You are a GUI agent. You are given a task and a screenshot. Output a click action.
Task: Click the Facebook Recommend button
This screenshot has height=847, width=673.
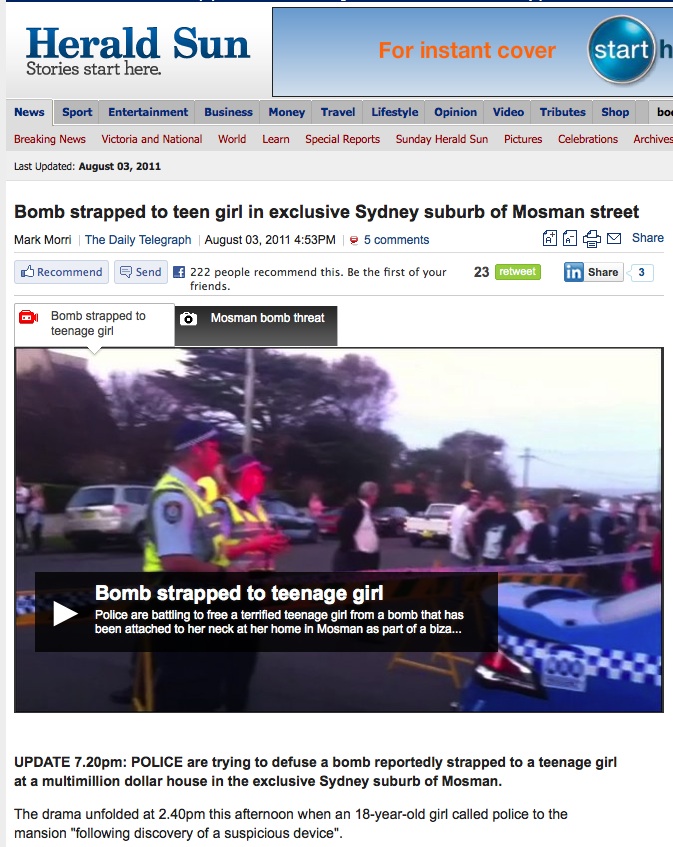[61, 272]
